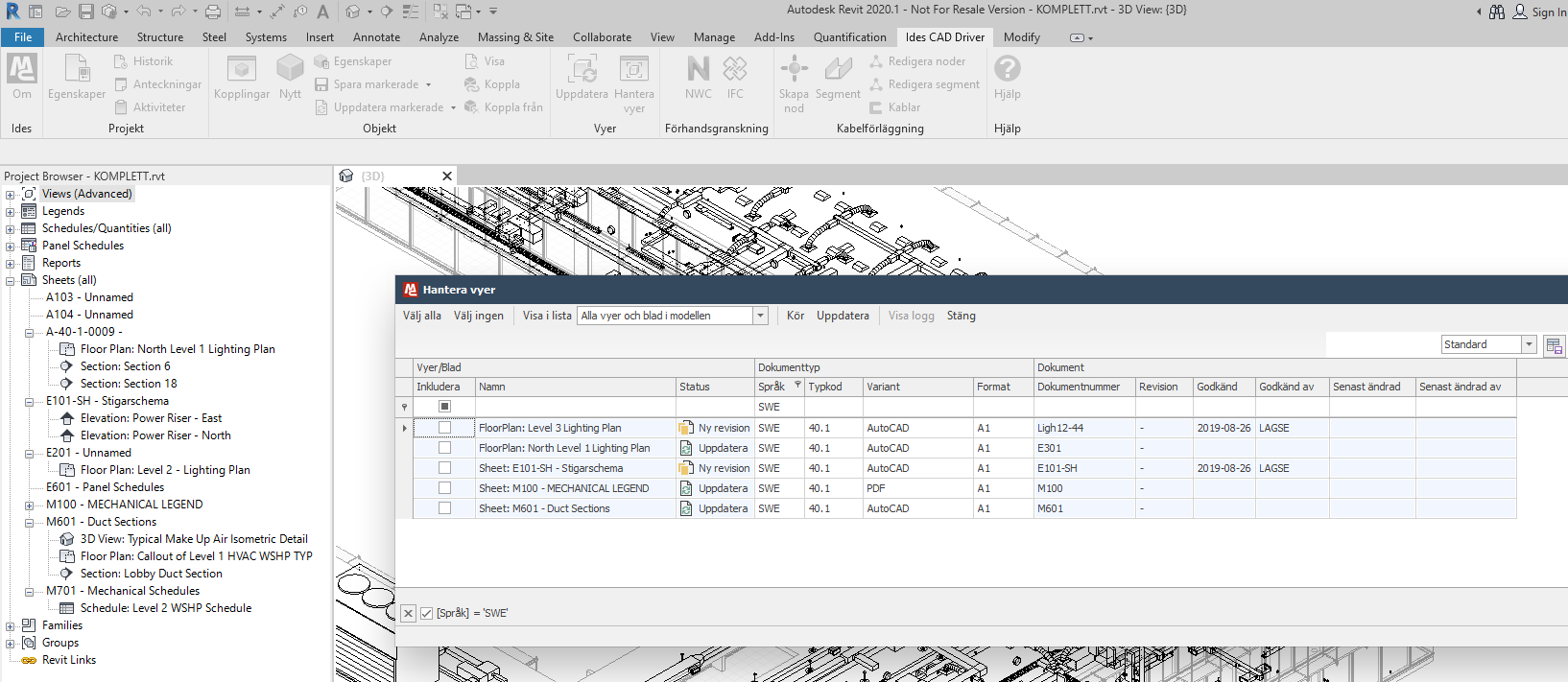Click the Ides 'Om' about icon

point(21,69)
